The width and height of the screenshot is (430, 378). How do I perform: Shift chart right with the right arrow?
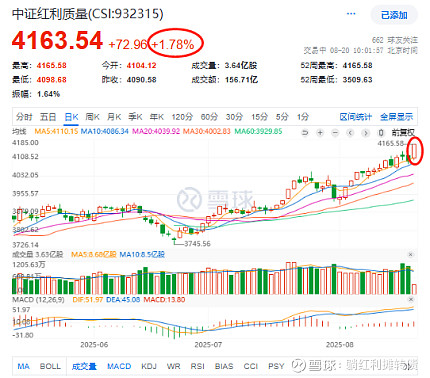(365, 133)
